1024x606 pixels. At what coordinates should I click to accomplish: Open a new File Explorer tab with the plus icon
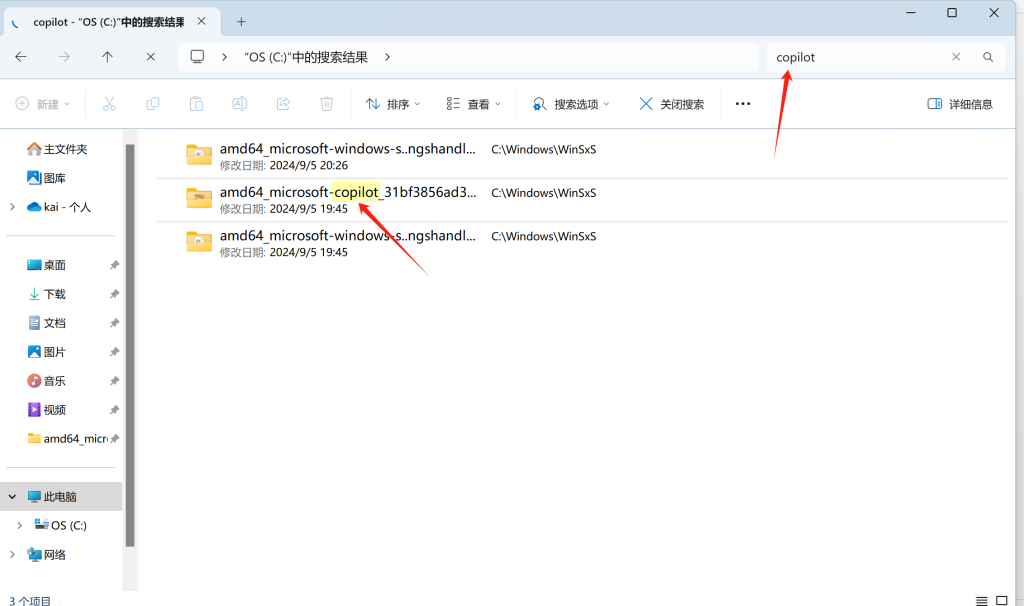[241, 20]
